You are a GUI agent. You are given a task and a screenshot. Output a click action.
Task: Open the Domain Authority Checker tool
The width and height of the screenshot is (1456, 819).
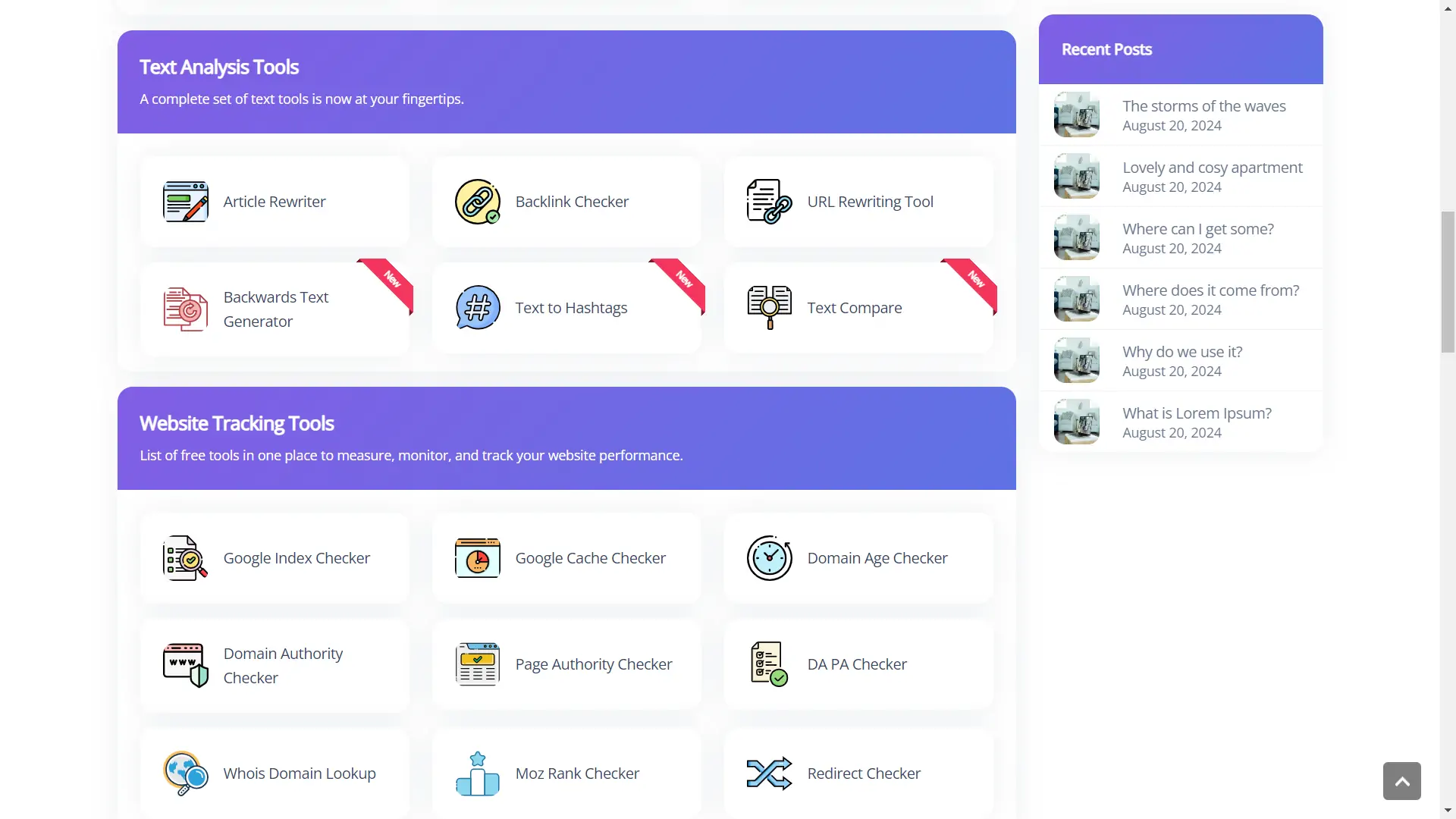click(283, 666)
